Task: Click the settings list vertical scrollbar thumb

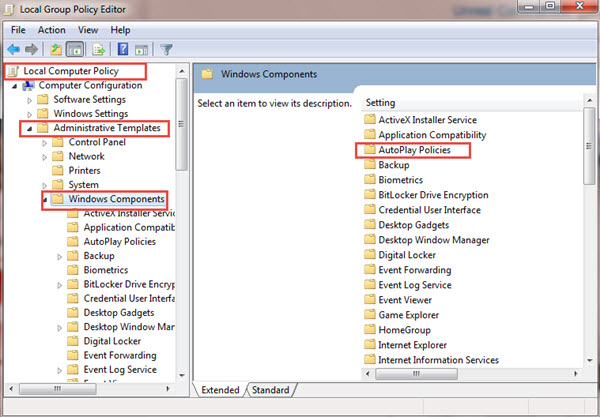Action: point(589,146)
